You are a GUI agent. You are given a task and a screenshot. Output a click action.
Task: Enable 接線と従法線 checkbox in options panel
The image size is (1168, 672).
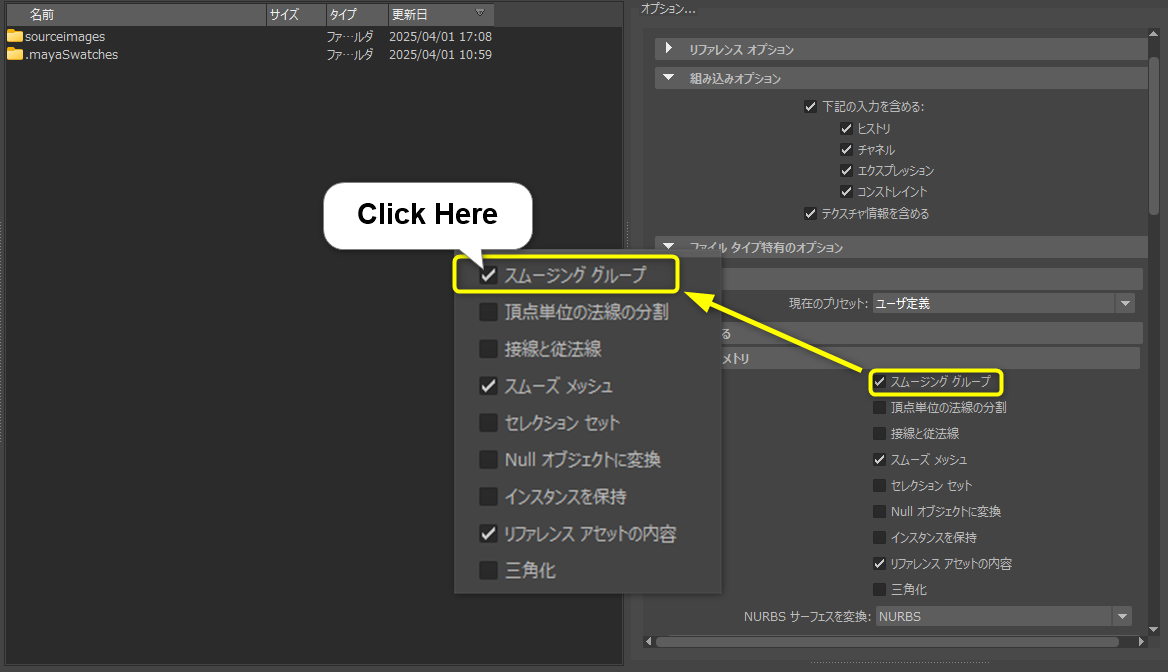click(x=880, y=434)
